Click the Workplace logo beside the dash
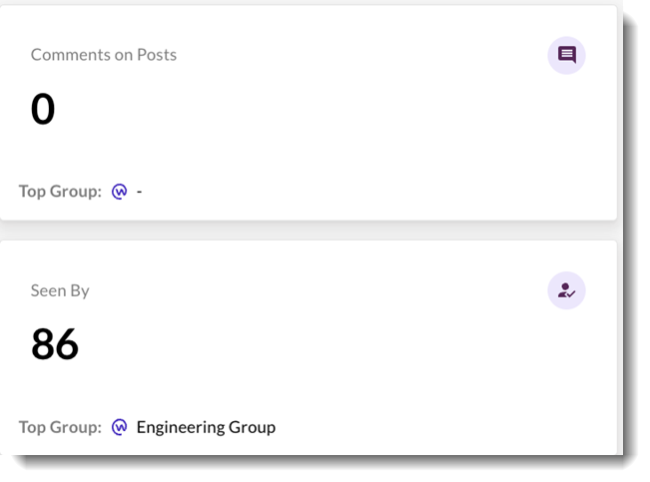The width and height of the screenshot is (650, 482). point(120,191)
